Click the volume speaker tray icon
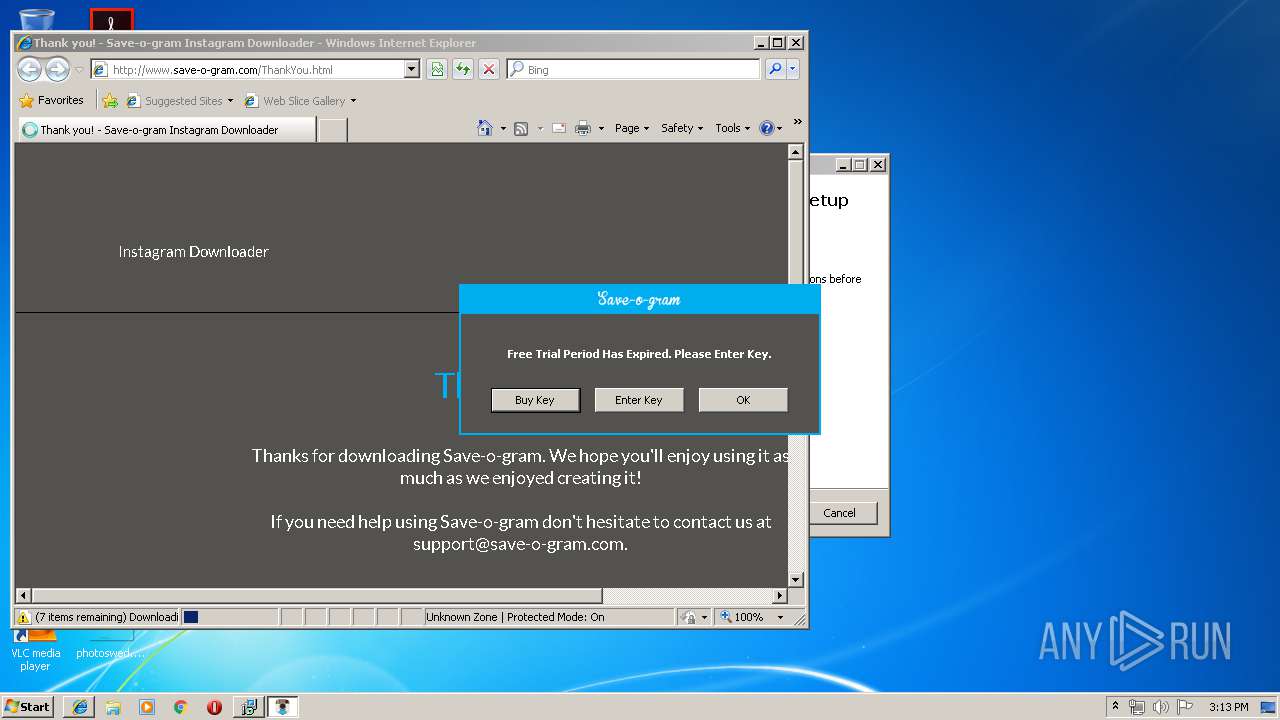The width and height of the screenshot is (1280, 720). pos(1161,707)
